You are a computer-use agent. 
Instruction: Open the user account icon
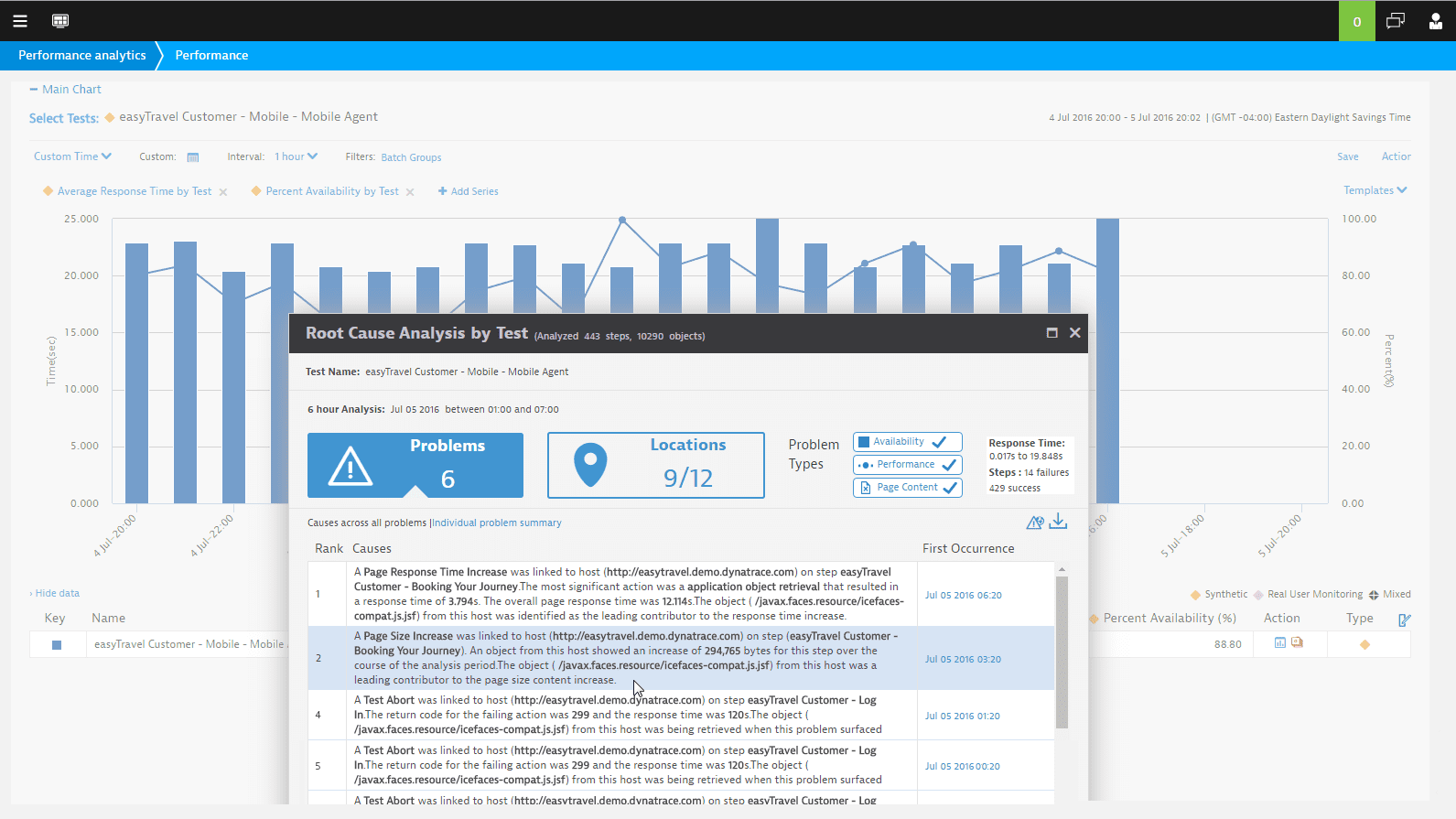1435,21
